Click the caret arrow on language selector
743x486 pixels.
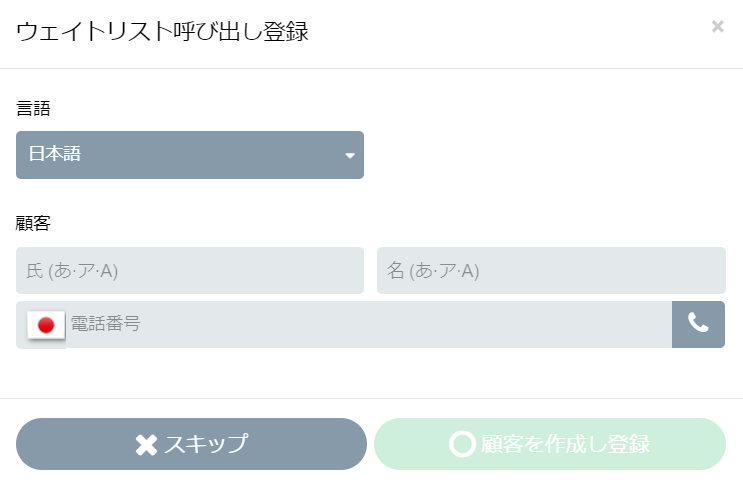click(350, 155)
